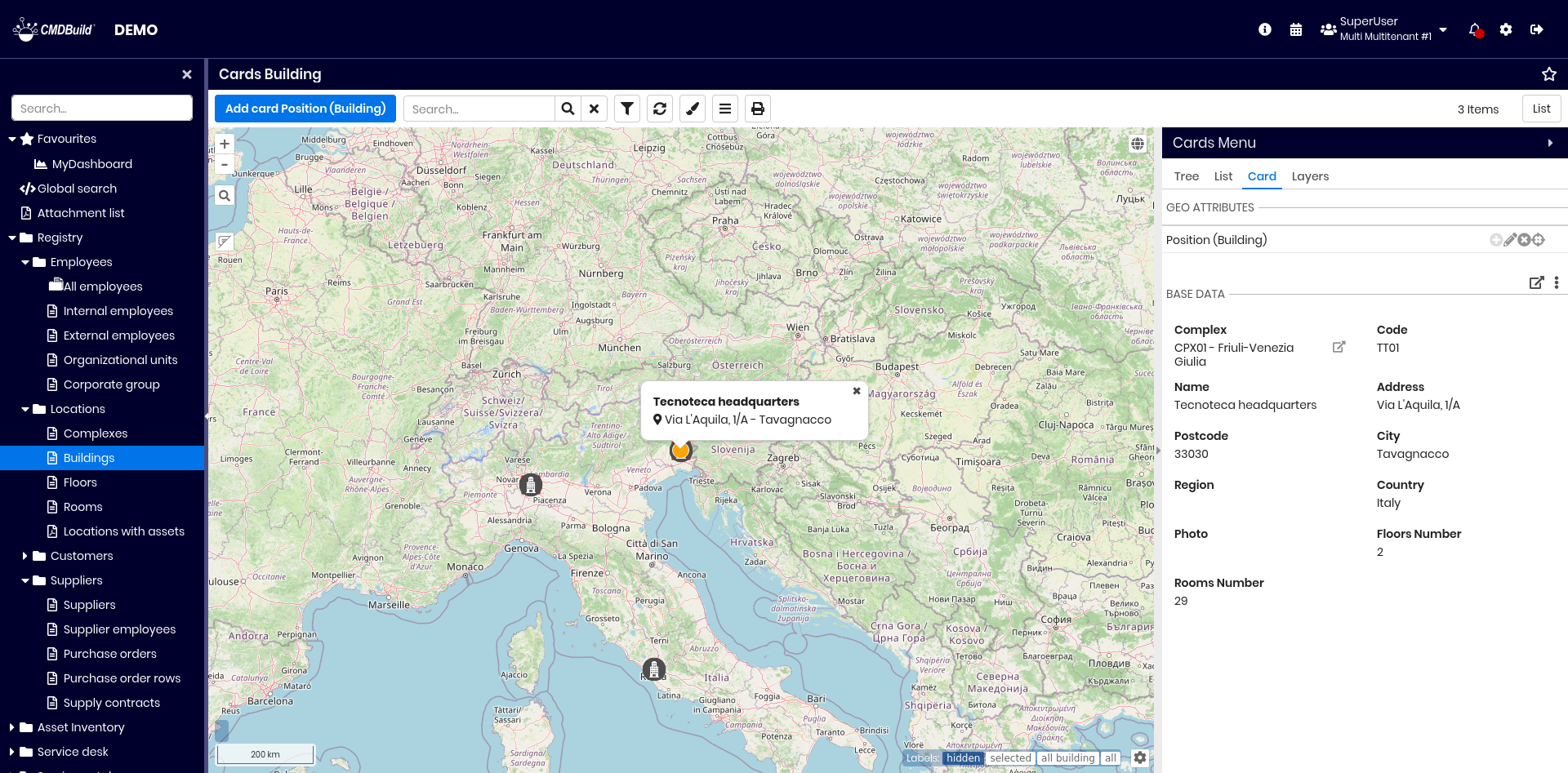The image size is (1568, 773).
Task: Click the cards Search input field
Action: coord(479,109)
